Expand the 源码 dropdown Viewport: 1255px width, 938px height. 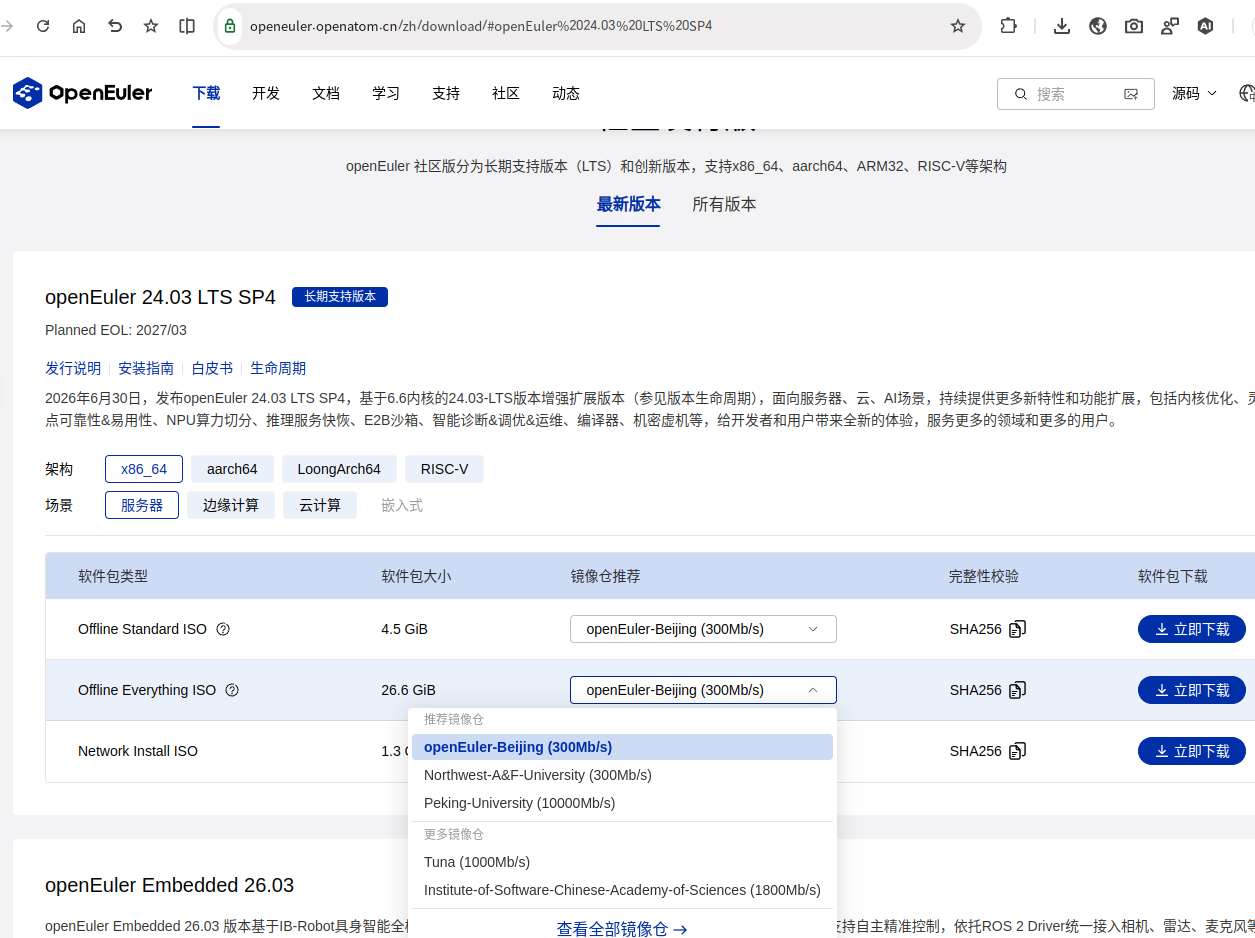tap(1195, 93)
